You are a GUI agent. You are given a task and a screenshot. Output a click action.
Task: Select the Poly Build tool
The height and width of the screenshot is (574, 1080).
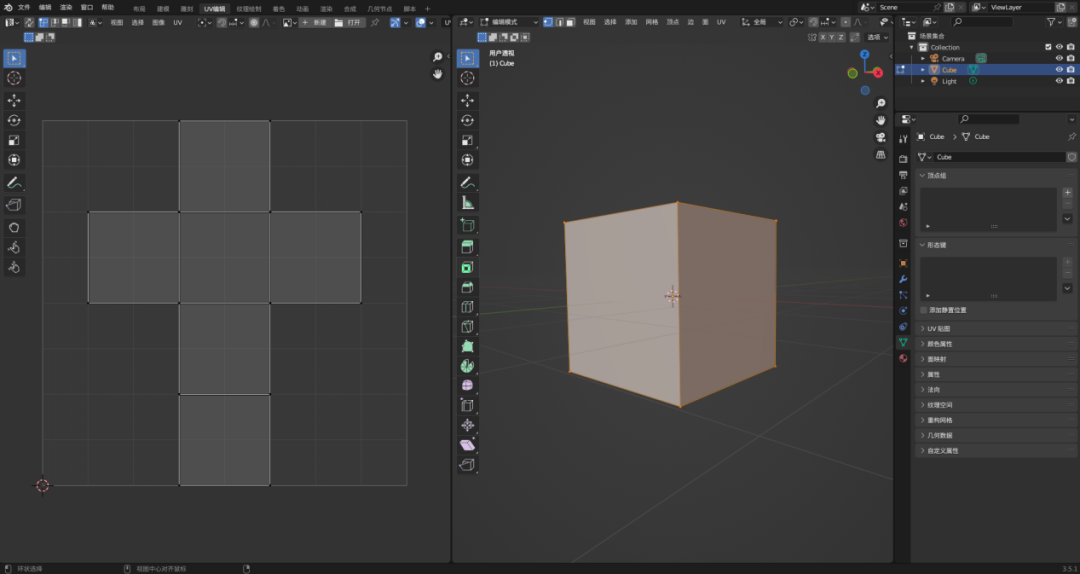tap(468, 346)
